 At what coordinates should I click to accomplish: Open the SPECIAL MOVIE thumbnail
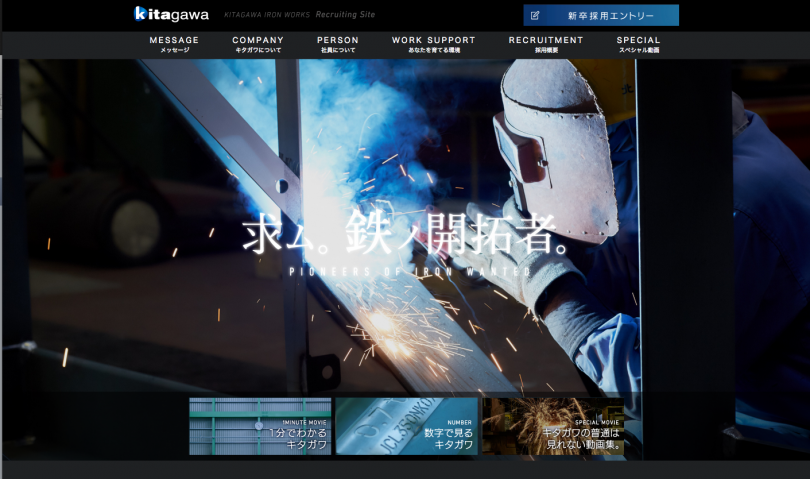pyautogui.click(x=552, y=426)
